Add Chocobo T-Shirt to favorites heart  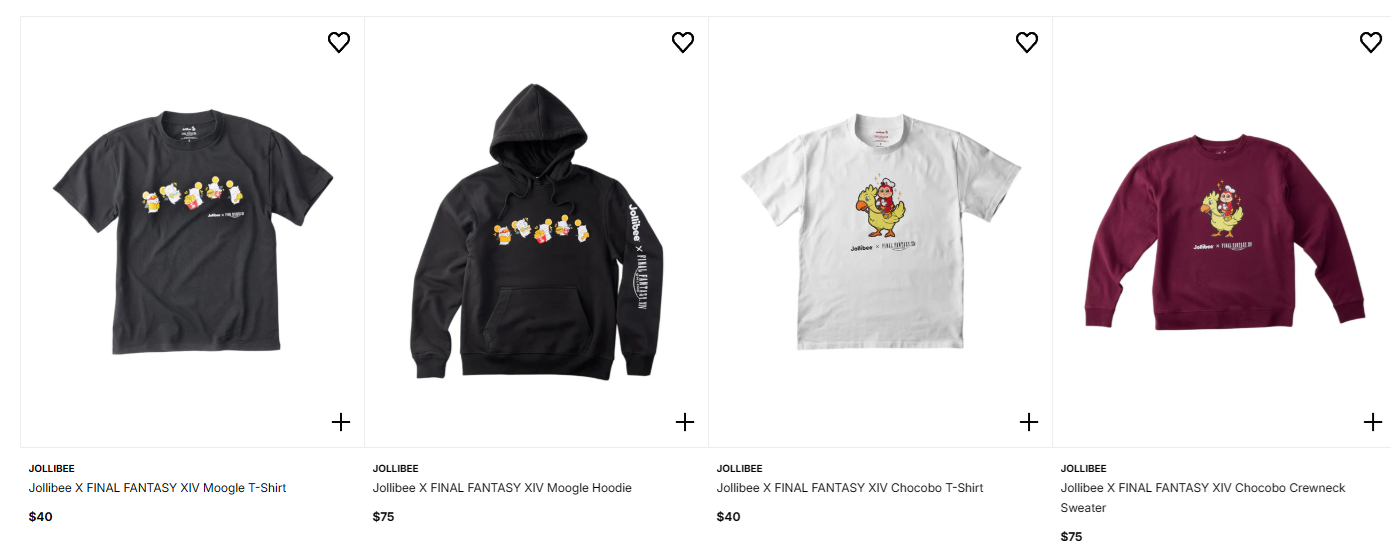click(1027, 42)
